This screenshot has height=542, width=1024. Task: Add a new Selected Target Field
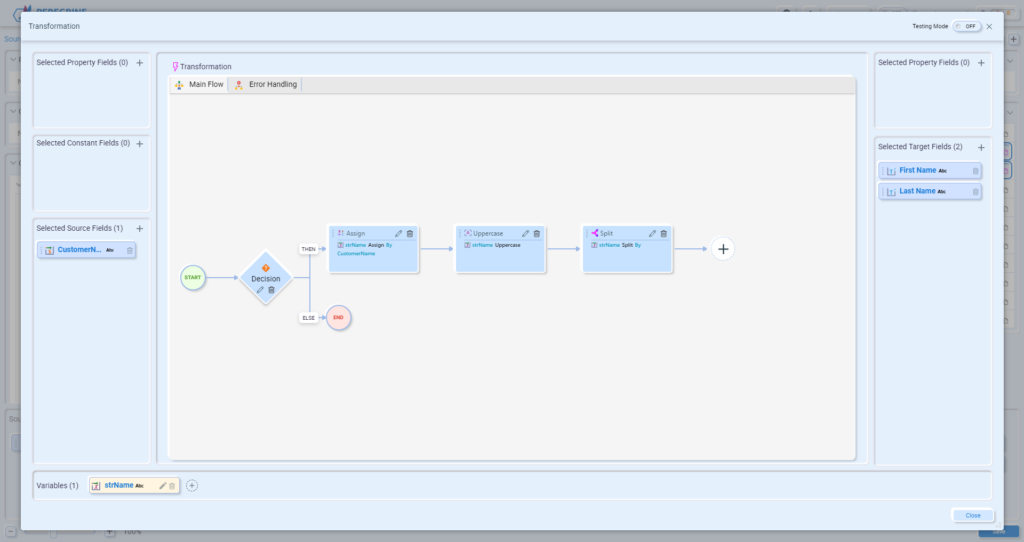(981, 147)
